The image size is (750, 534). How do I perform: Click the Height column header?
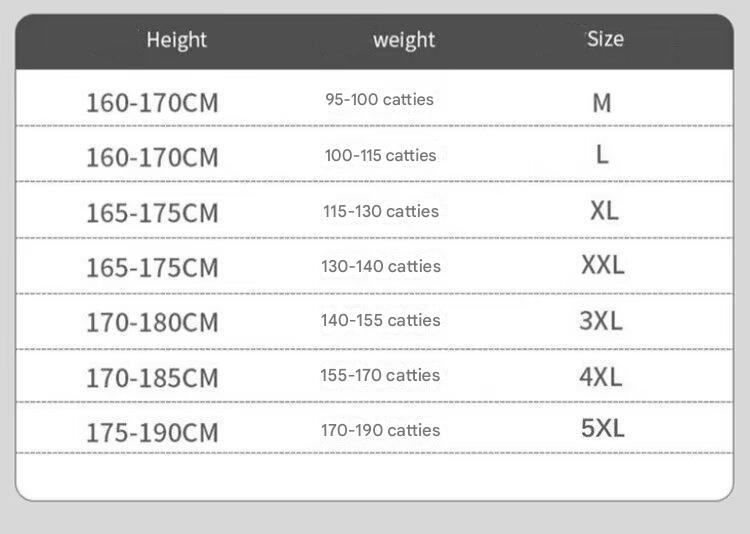(176, 40)
